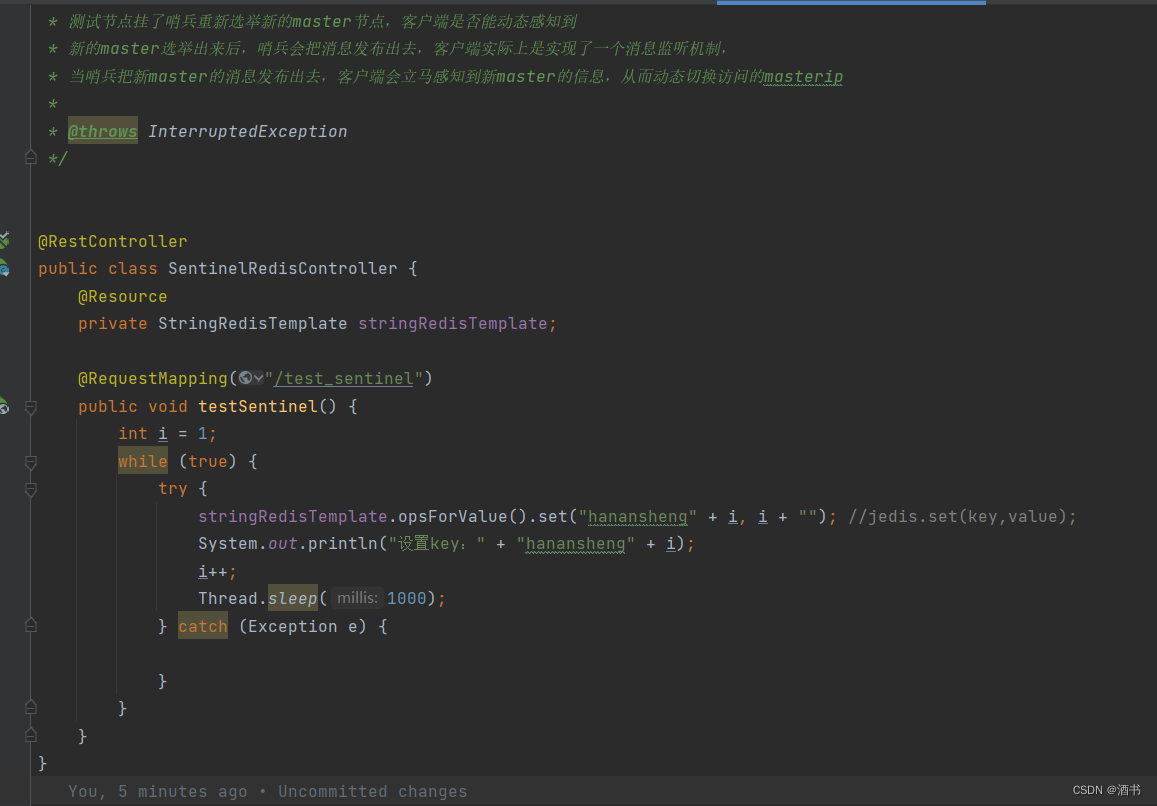Click the @Resource annotation
This screenshot has width=1157, height=806.
point(122,297)
